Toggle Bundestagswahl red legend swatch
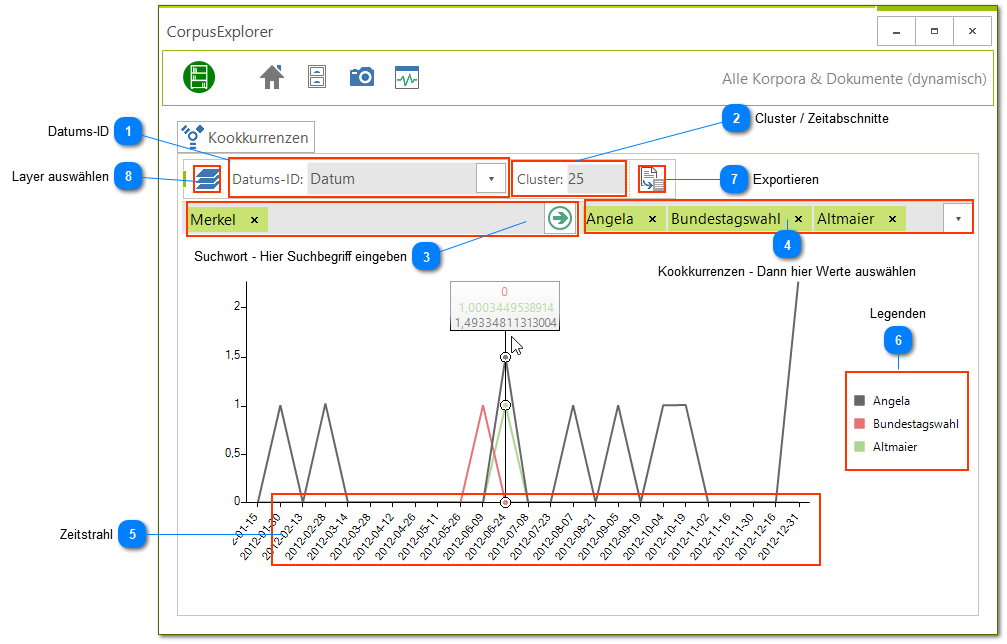This screenshot has width=1007, height=644. click(x=859, y=424)
